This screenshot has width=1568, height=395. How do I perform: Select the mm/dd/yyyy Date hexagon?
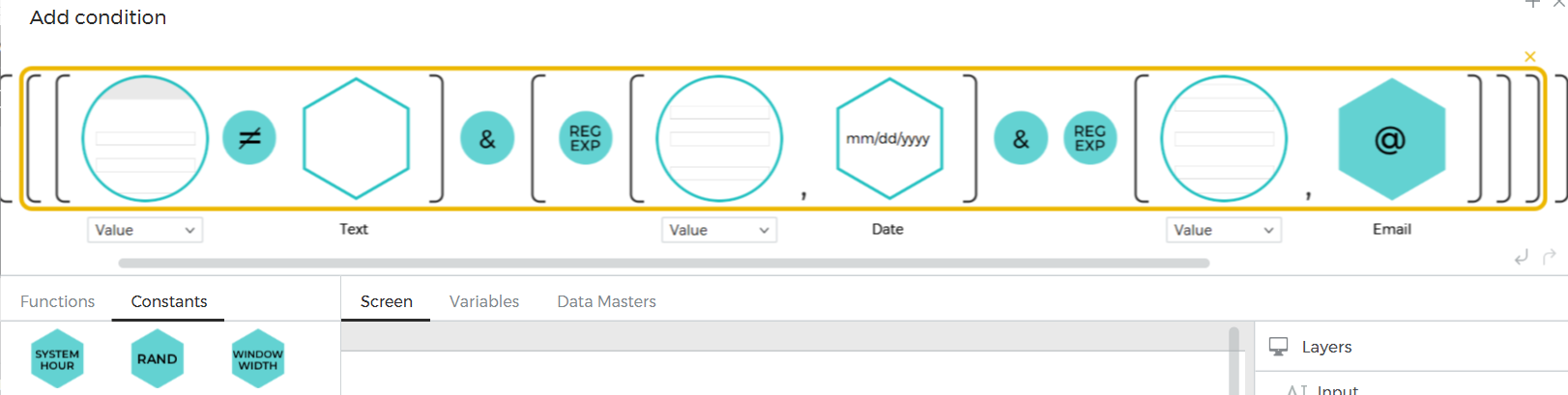tap(888, 138)
